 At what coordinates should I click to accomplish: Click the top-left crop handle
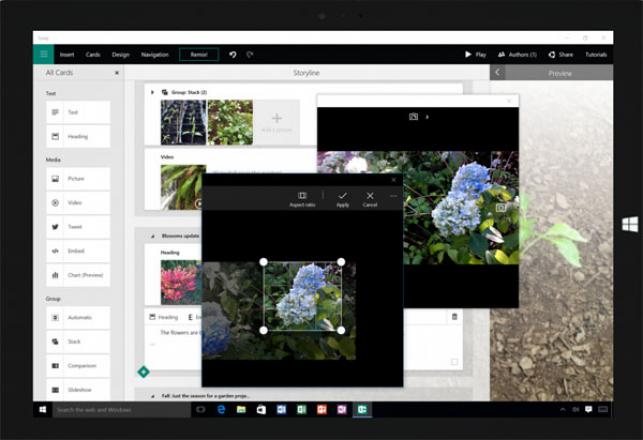click(264, 262)
